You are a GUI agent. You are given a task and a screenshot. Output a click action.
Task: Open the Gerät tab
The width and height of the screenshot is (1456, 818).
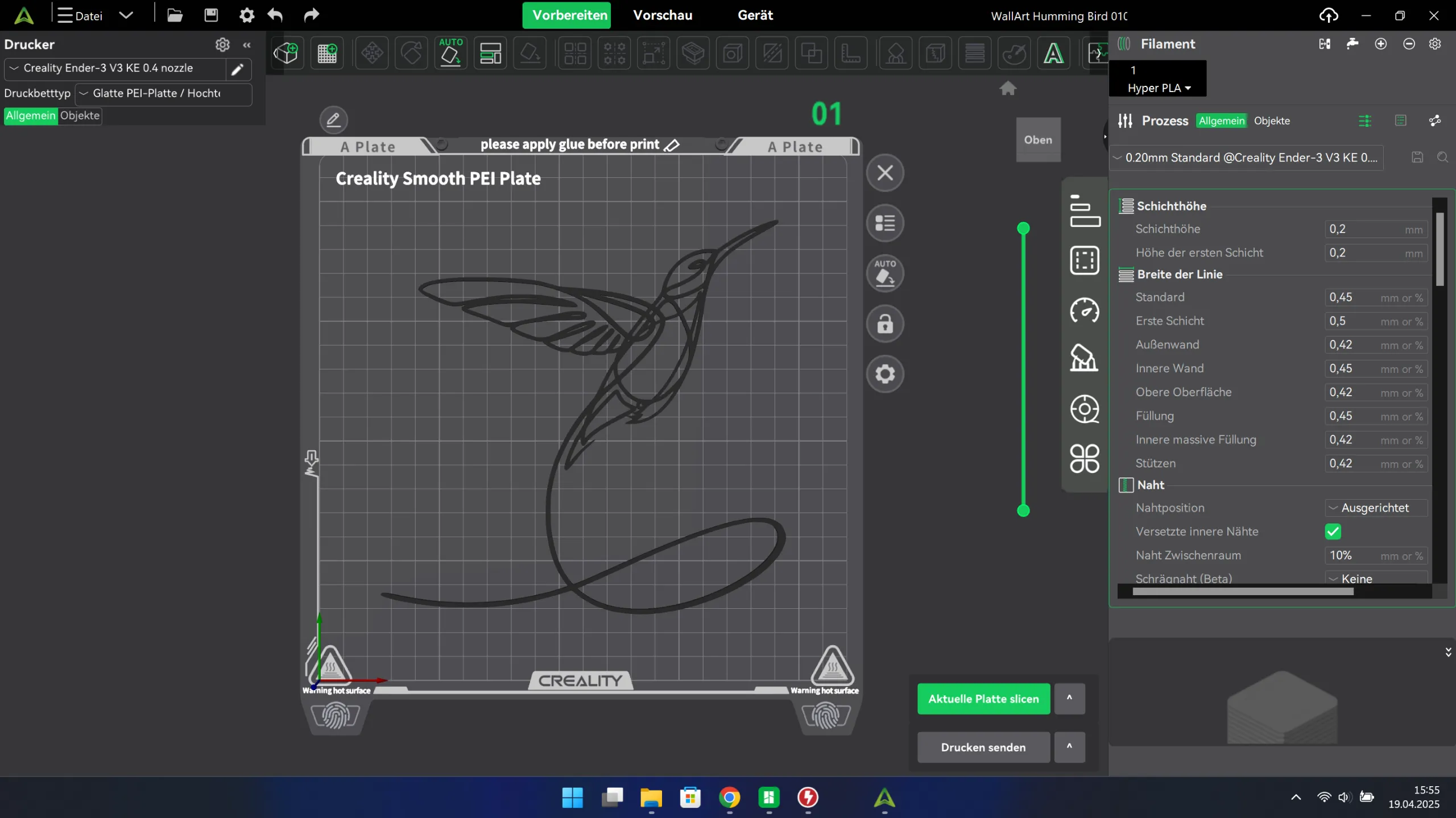tap(755, 15)
